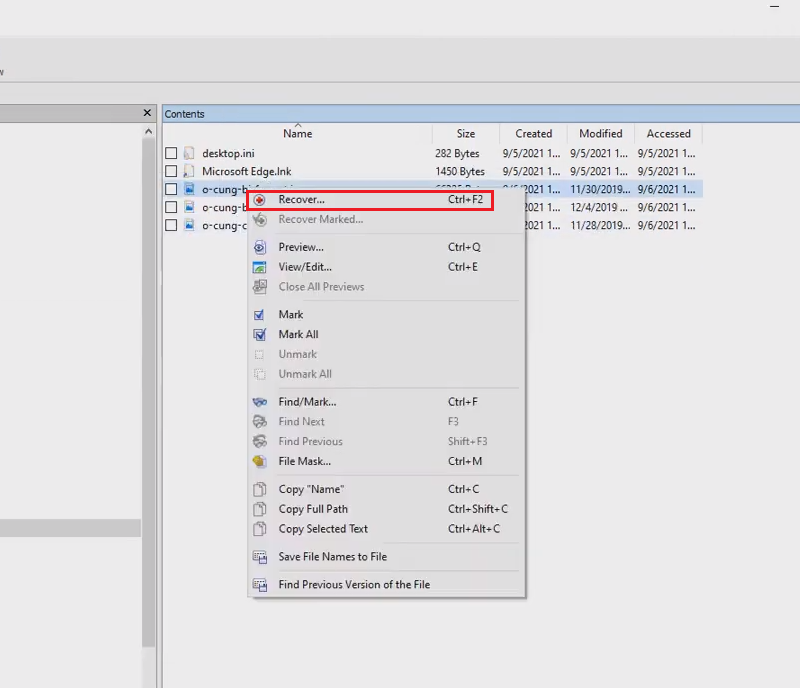Image resolution: width=800 pixels, height=688 pixels.
Task: Click the Find Previous Version icon
Action: pos(260,585)
